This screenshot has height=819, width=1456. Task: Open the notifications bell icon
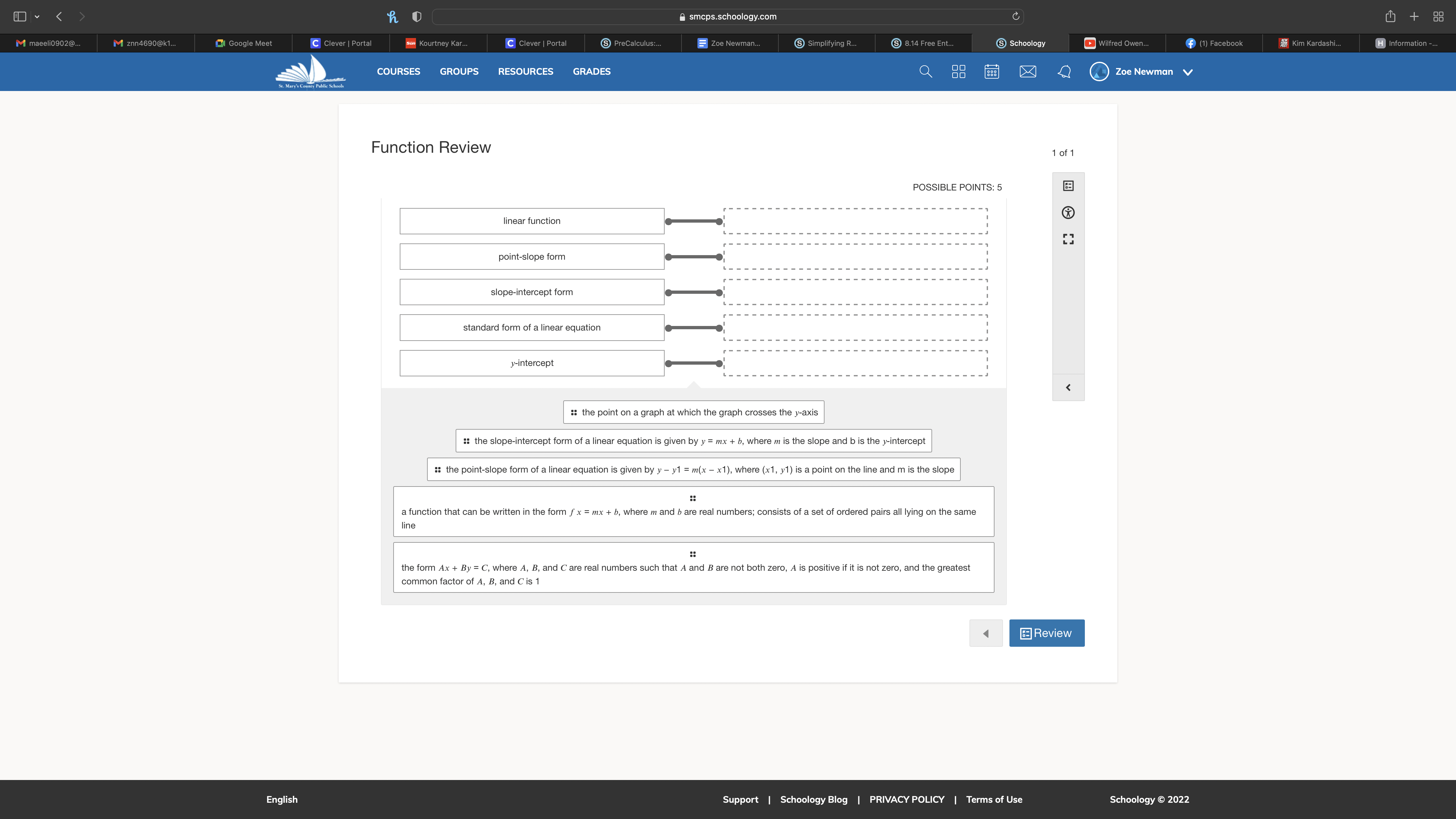point(1064,72)
